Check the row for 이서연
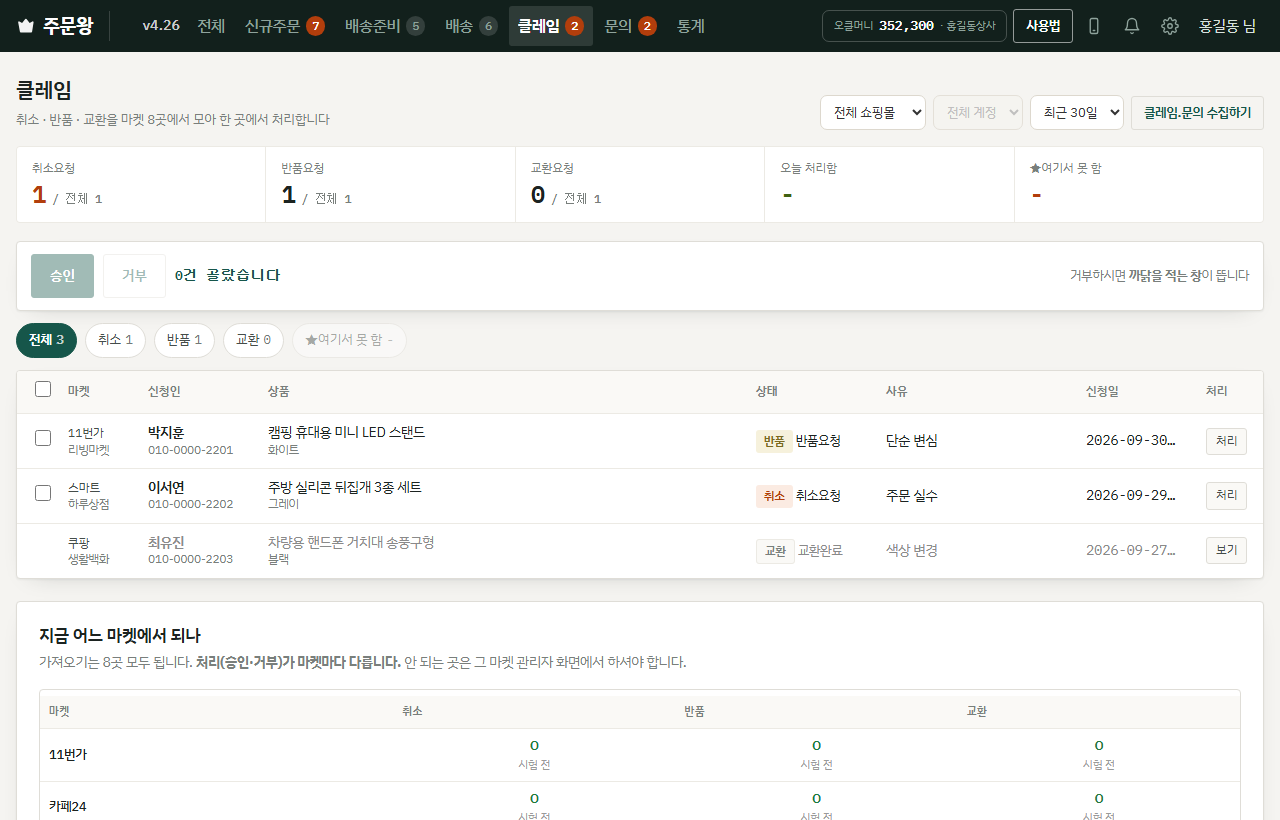Screen dimensions: 1280x820 pos(43,493)
